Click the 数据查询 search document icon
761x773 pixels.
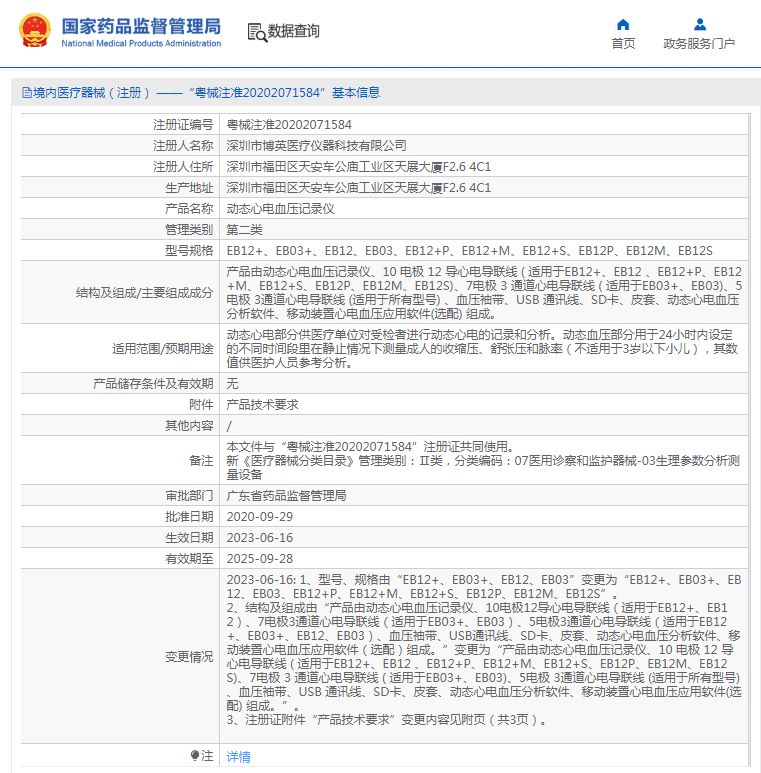pos(257,33)
